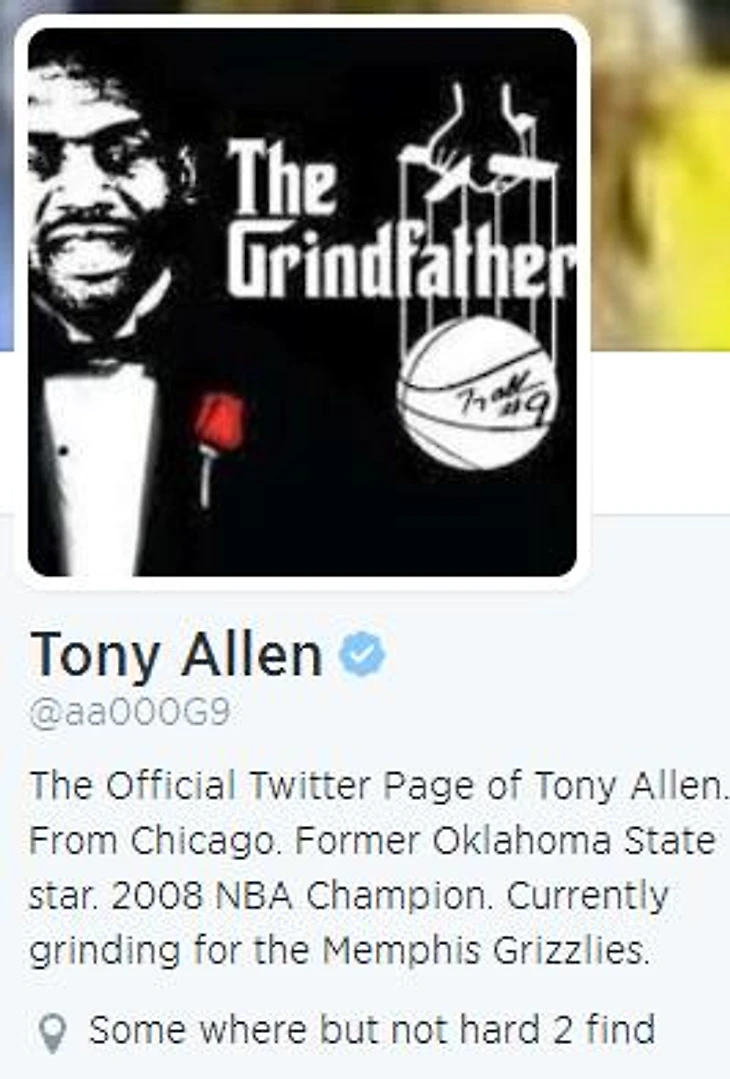Click "The Grindfather" title text in avatar

pyautogui.click(x=398, y=219)
